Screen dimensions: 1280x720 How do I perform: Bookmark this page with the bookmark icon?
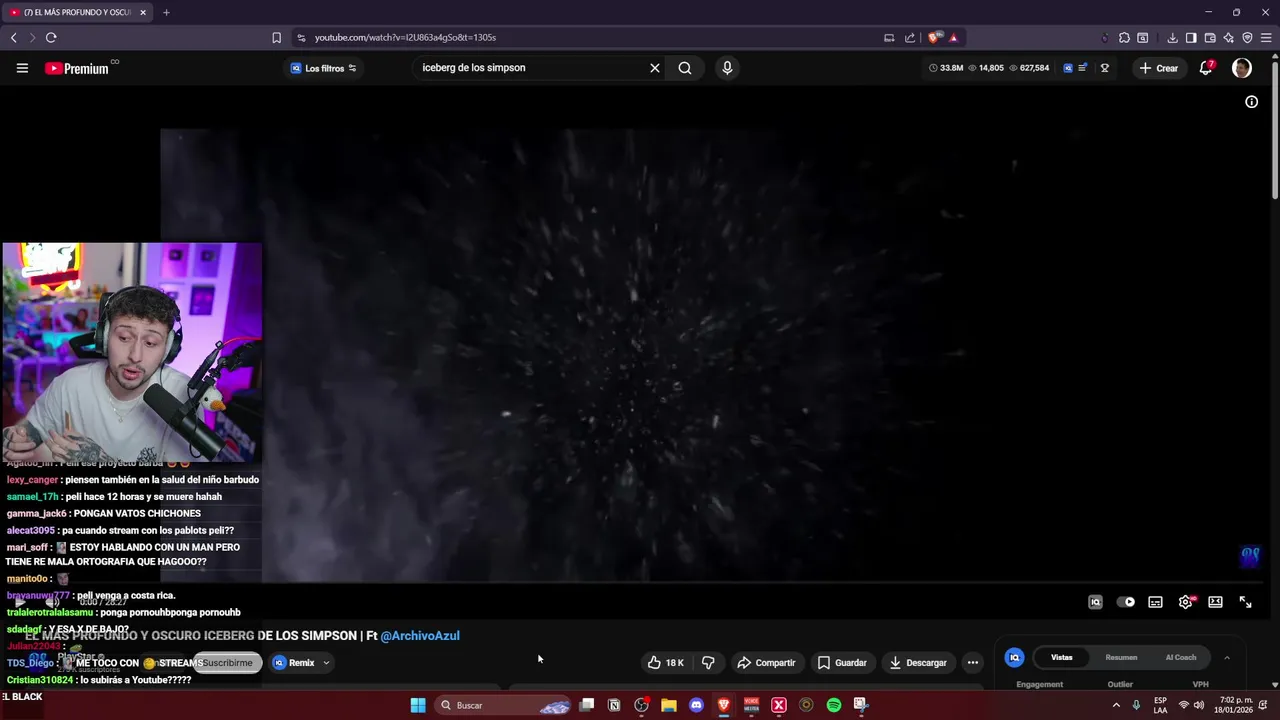(x=277, y=37)
